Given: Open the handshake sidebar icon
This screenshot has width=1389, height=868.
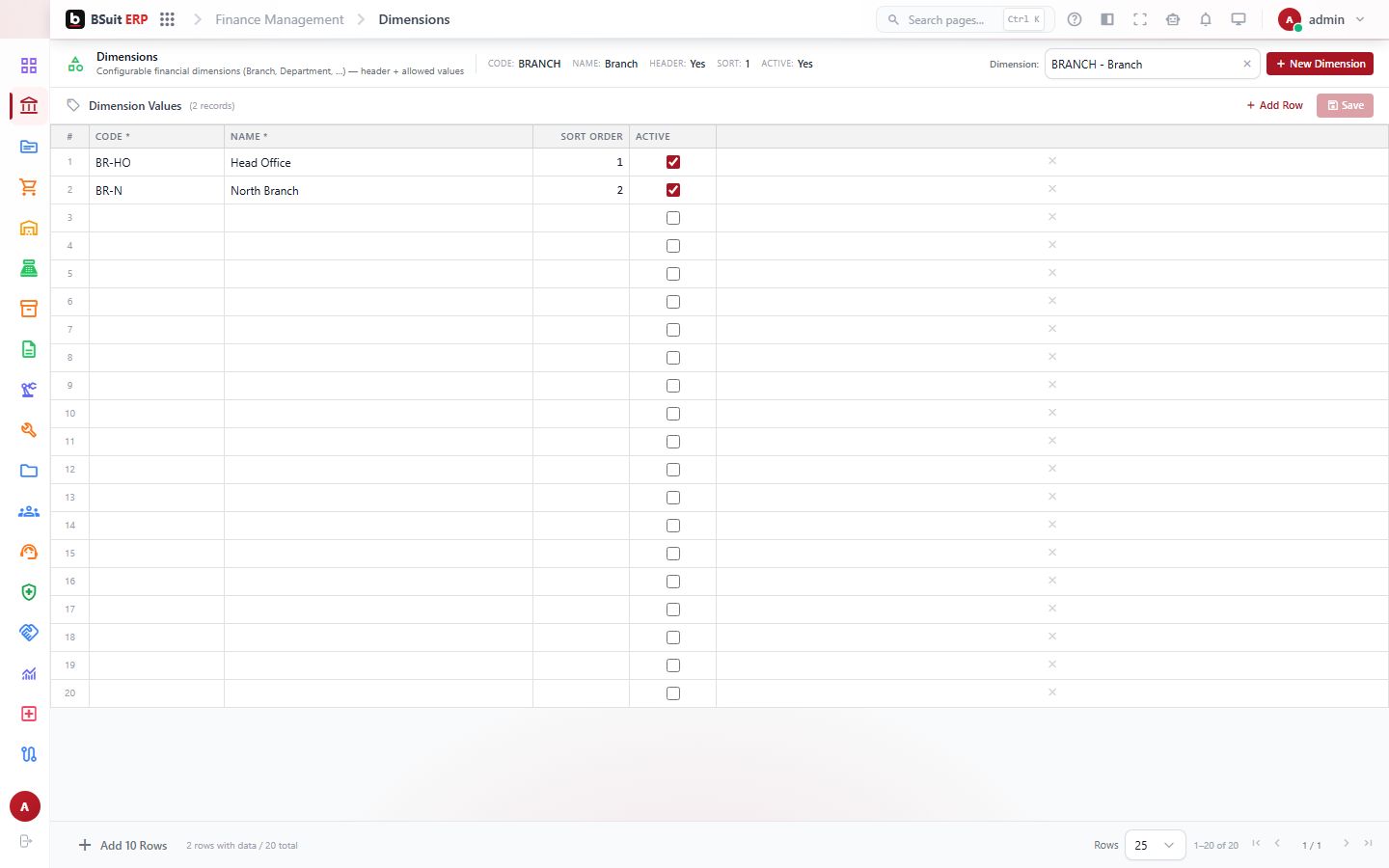Looking at the screenshot, I should pos(29,633).
